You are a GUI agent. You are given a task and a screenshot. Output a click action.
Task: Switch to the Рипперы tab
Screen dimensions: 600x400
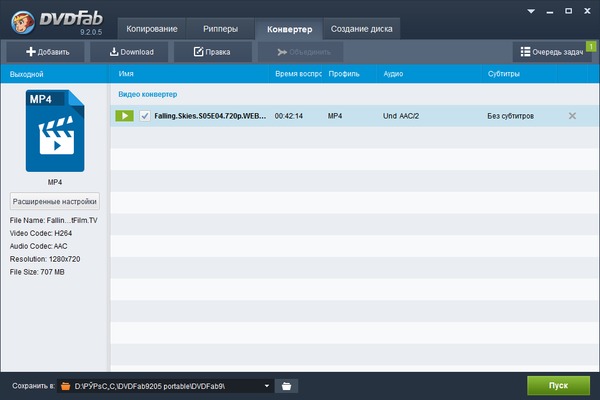220,28
